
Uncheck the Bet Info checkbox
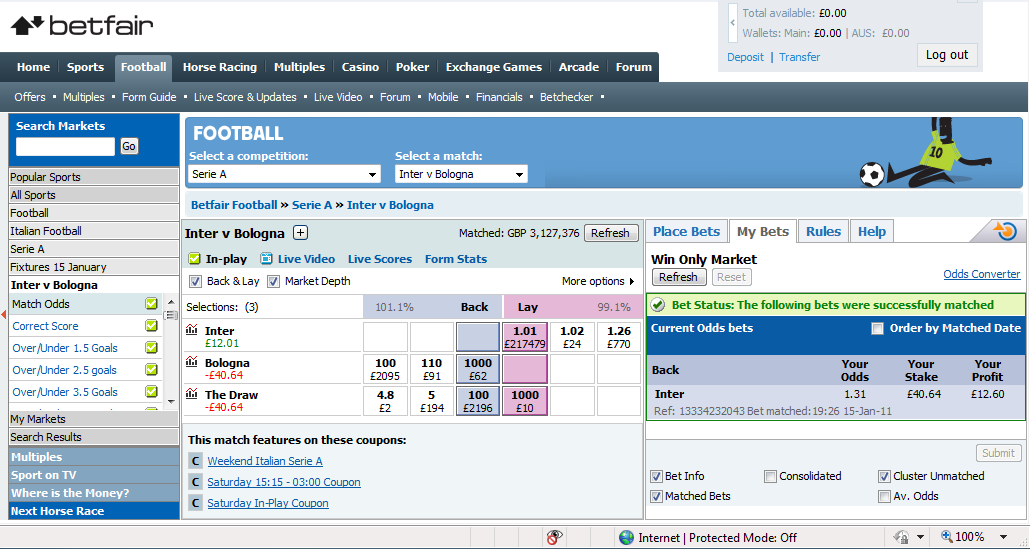[656, 476]
